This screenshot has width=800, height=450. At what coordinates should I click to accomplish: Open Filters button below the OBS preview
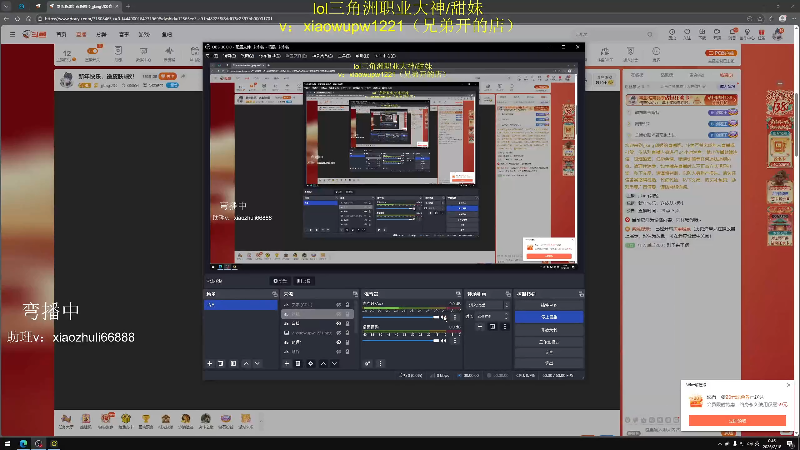tap(304, 281)
